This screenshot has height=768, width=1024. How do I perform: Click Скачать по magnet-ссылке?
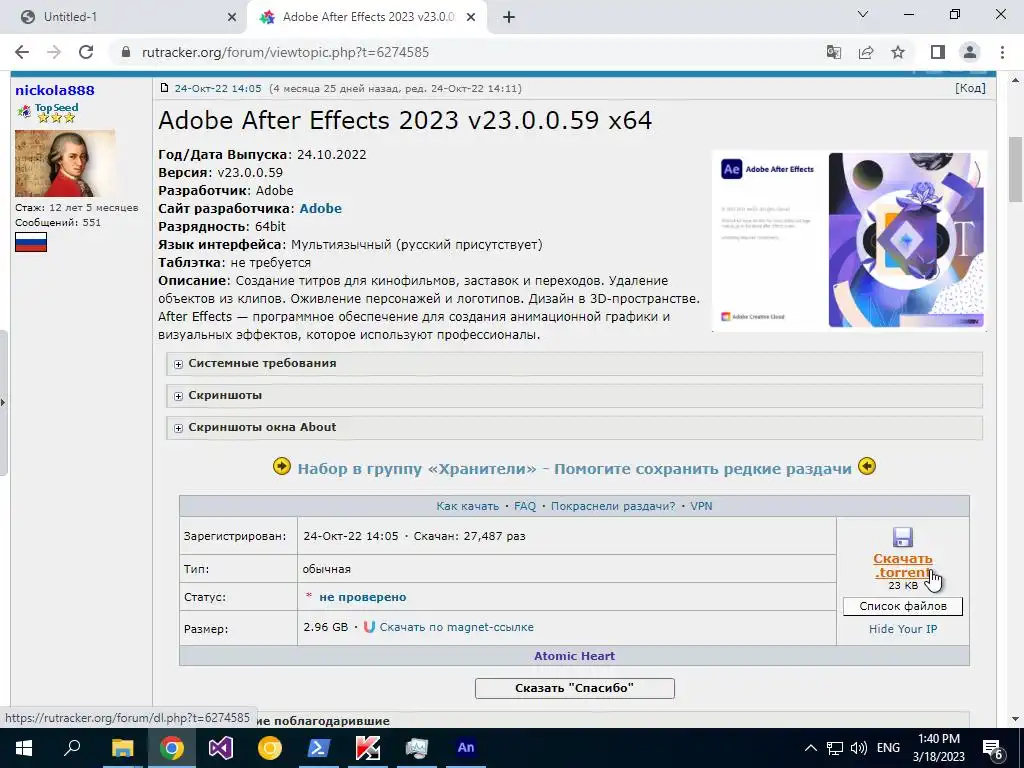click(x=456, y=627)
